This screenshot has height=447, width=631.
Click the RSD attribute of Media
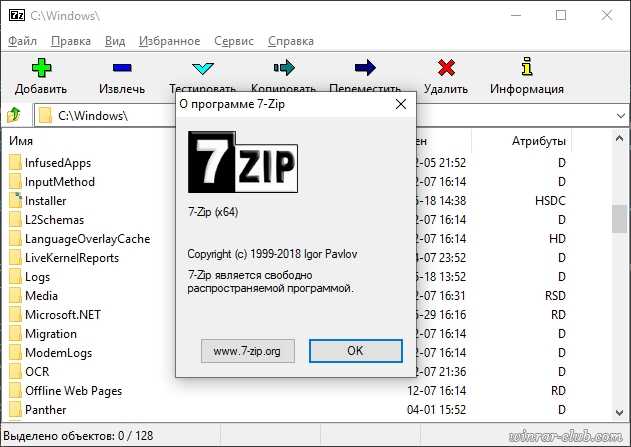[x=555, y=296]
